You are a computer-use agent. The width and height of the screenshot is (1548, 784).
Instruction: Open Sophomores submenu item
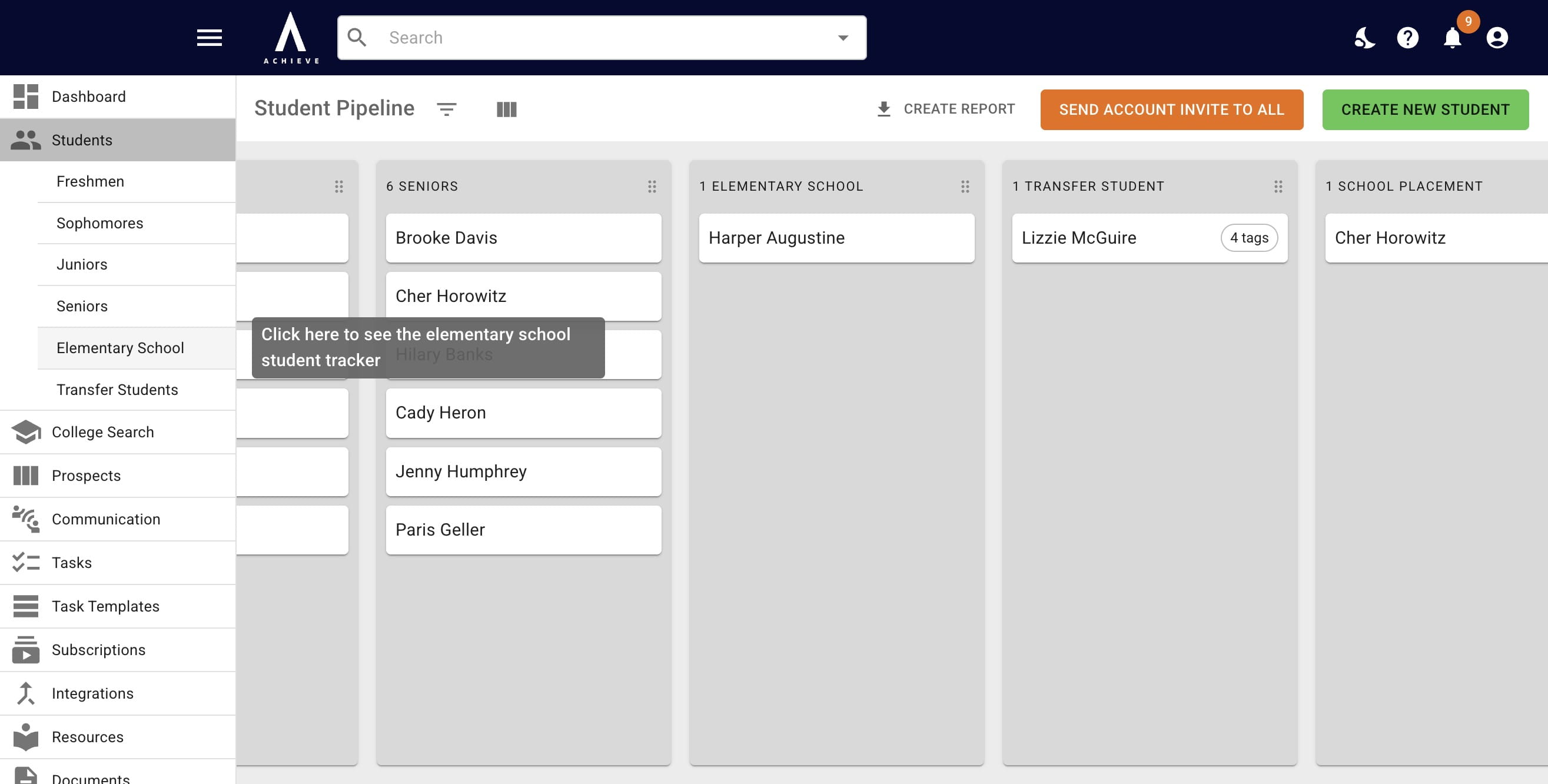pos(137,223)
